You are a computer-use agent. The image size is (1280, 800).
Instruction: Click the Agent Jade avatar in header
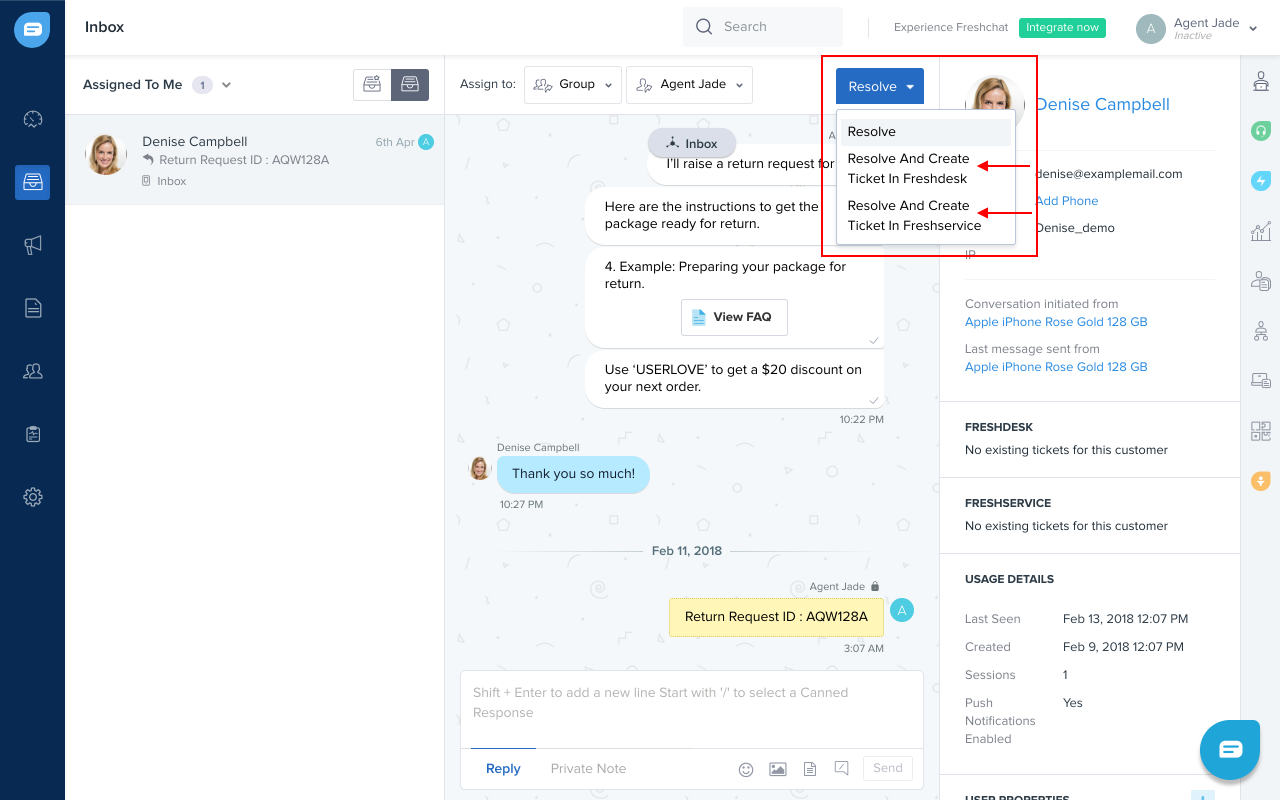(x=1151, y=29)
